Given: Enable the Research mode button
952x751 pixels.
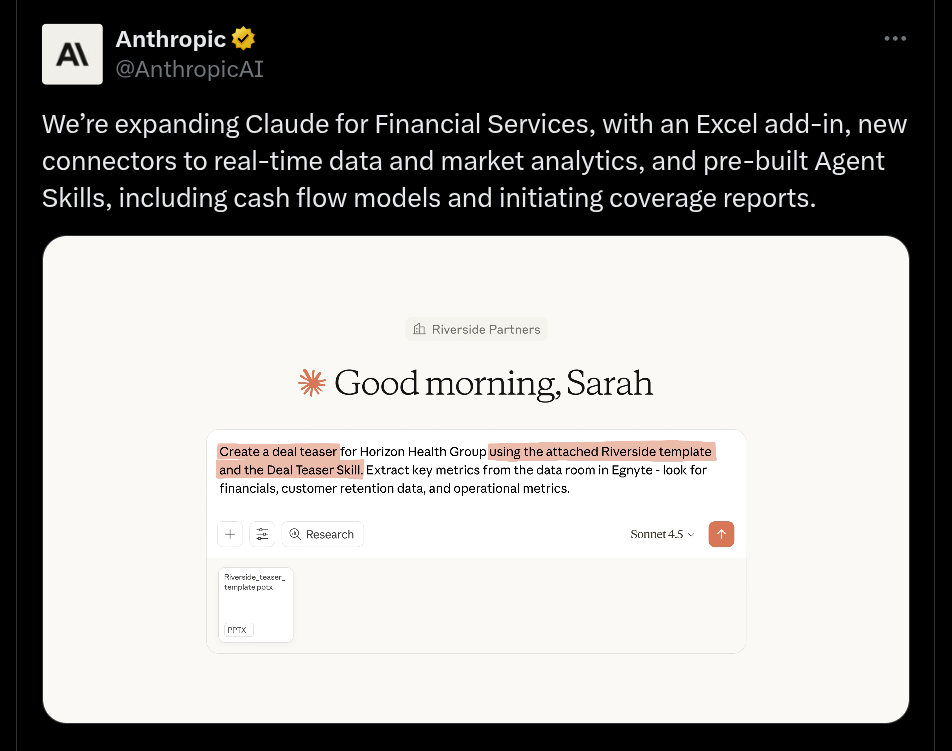Looking at the screenshot, I should [x=322, y=534].
